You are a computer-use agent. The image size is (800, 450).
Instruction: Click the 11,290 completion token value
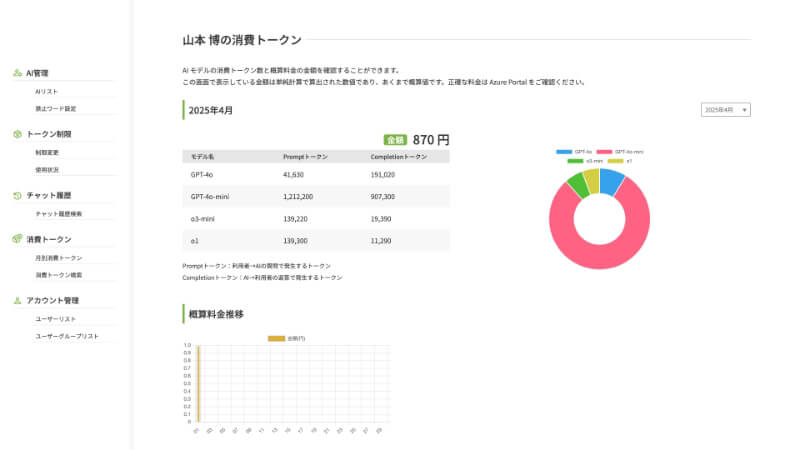tap(381, 241)
